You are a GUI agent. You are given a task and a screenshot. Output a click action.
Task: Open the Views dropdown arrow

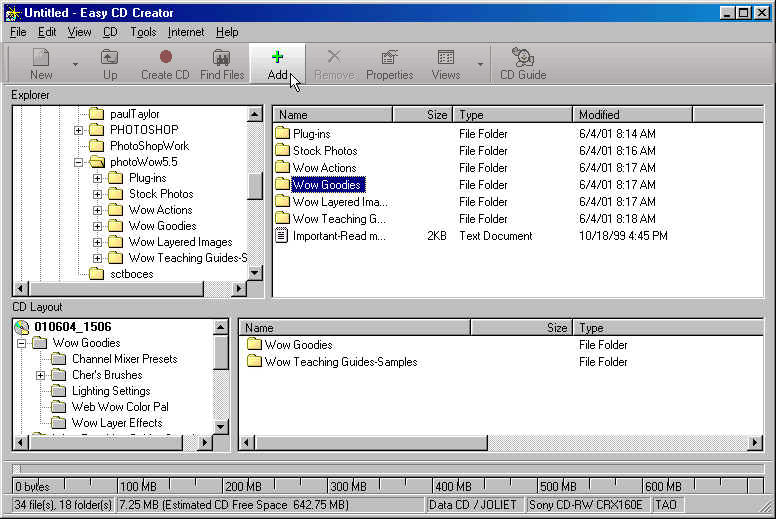tap(480, 64)
